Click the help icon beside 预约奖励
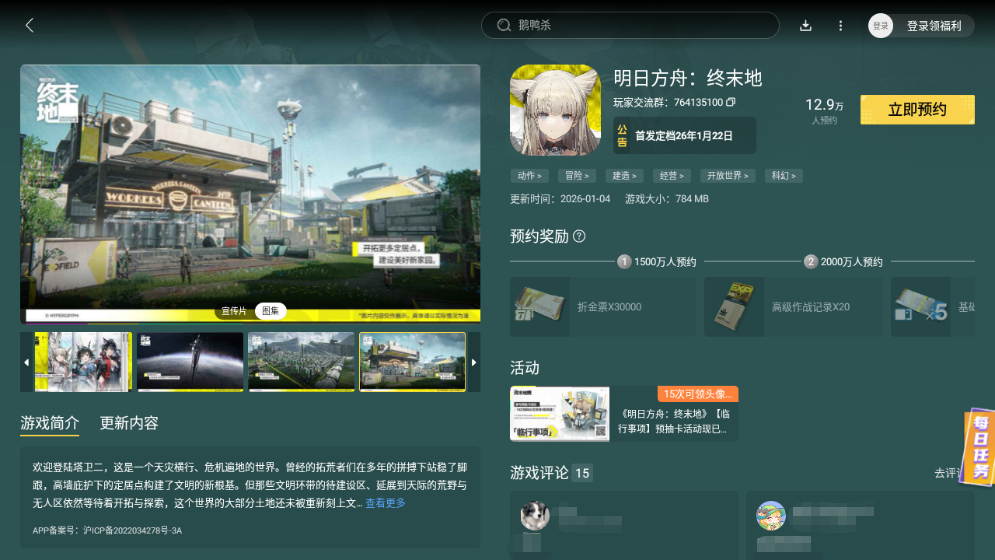This screenshot has height=560, width=995. tap(579, 236)
